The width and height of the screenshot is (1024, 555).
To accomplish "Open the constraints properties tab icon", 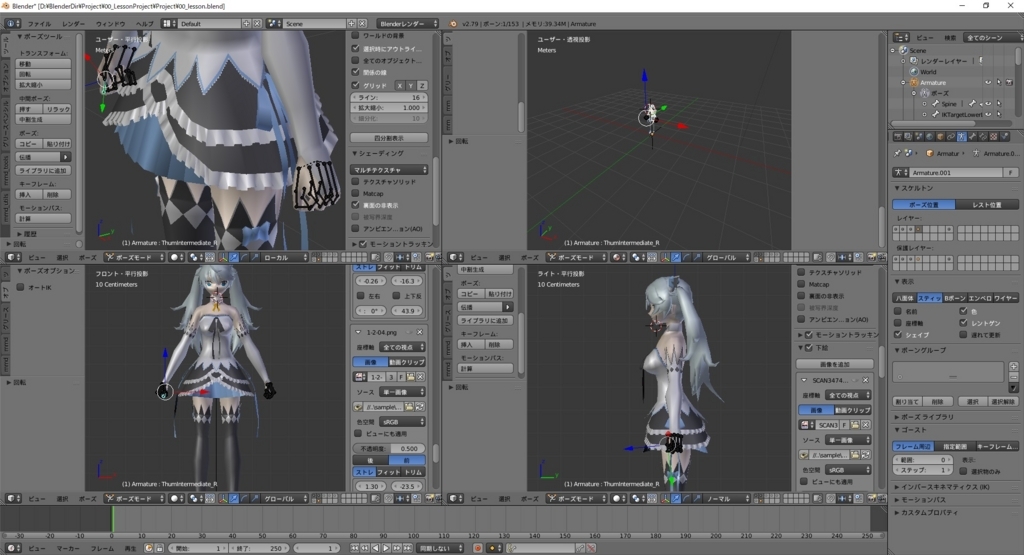I will [x=951, y=136].
